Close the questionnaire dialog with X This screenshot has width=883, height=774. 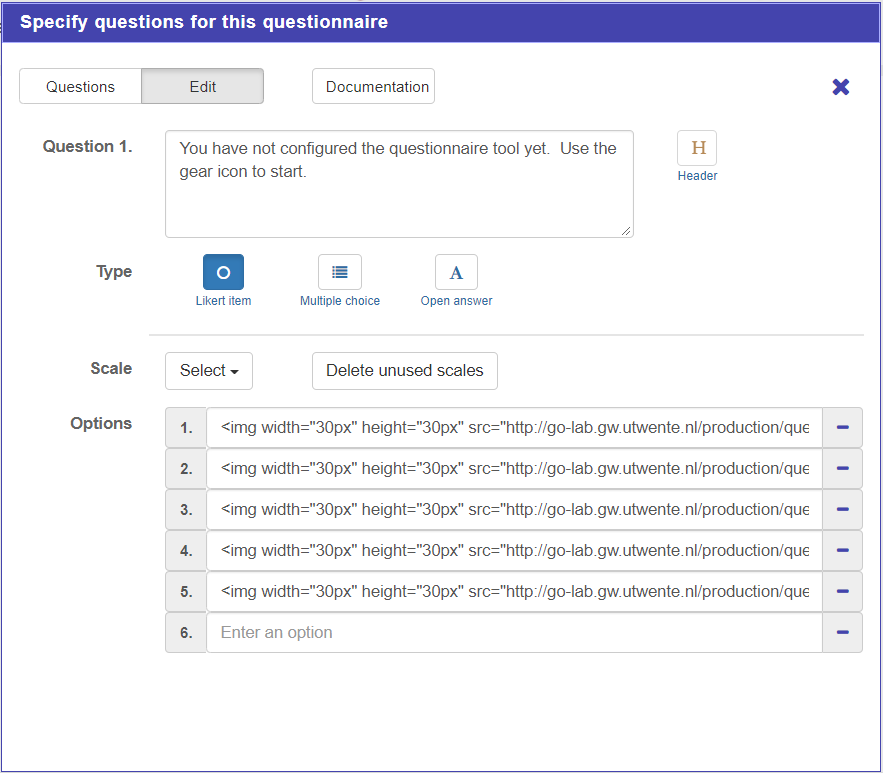pyautogui.click(x=841, y=87)
